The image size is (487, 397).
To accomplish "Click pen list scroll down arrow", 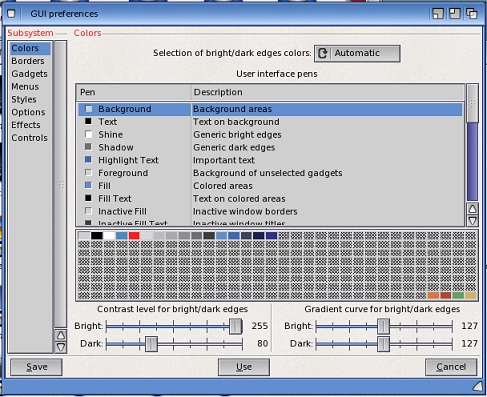I will pyautogui.click(x=472, y=221).
